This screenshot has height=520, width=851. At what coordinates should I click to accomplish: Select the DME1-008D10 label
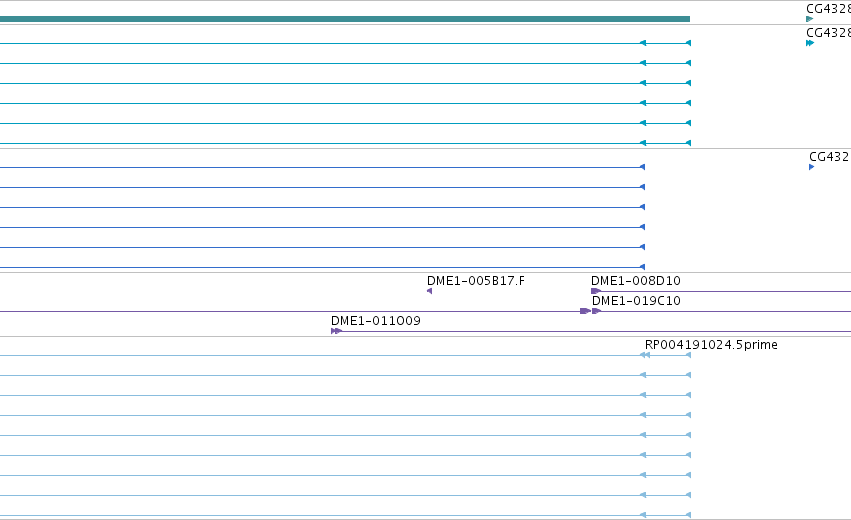[x=636, y=281]
